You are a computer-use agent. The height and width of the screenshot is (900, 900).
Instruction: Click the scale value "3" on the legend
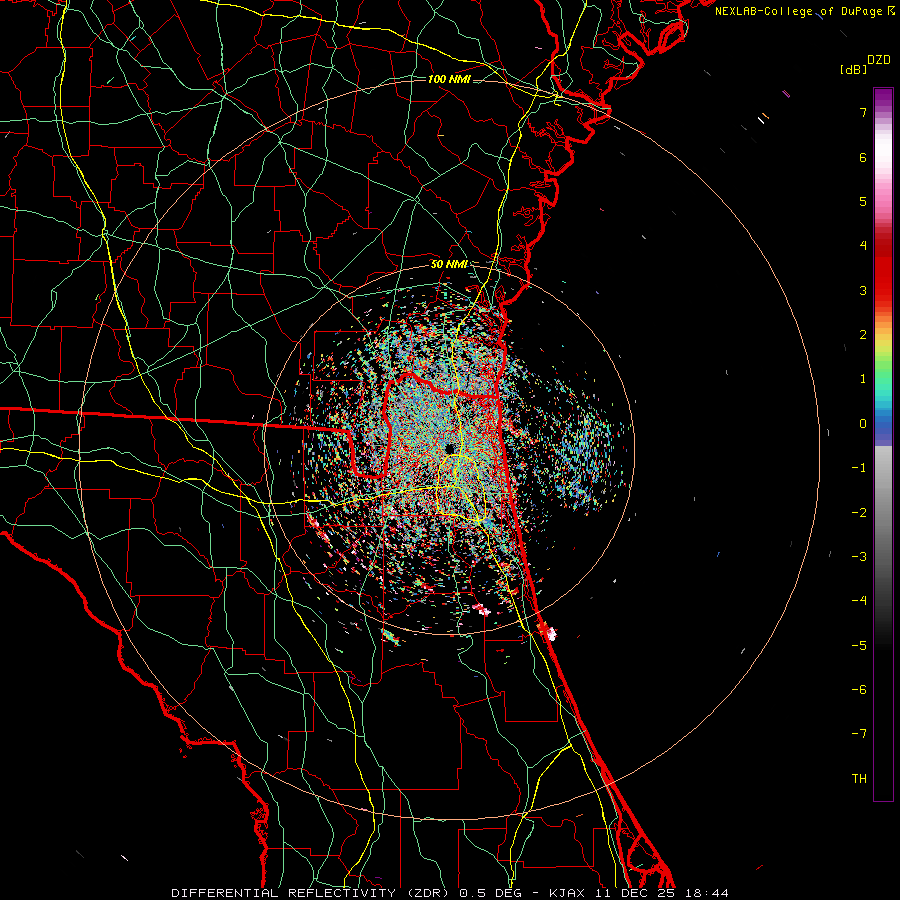point(863,290)
